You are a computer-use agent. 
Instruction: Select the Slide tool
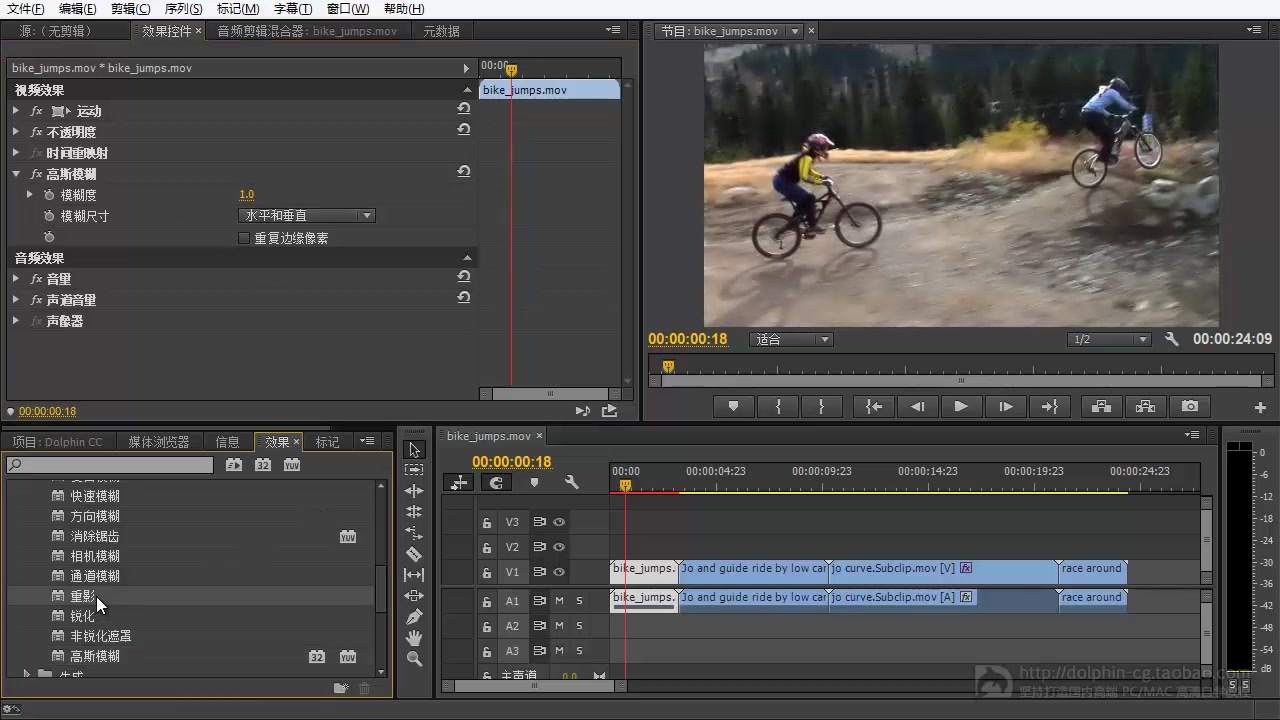pos(414,596)
